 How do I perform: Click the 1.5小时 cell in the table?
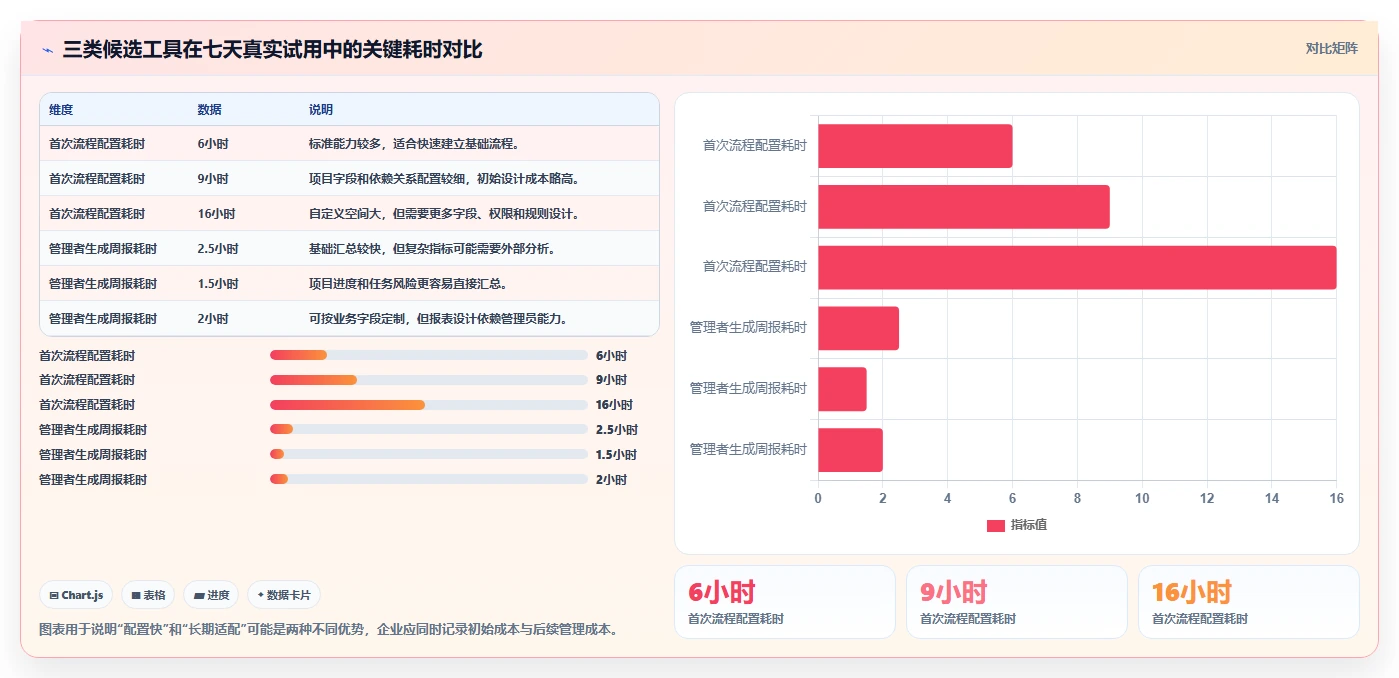(218, 284)
